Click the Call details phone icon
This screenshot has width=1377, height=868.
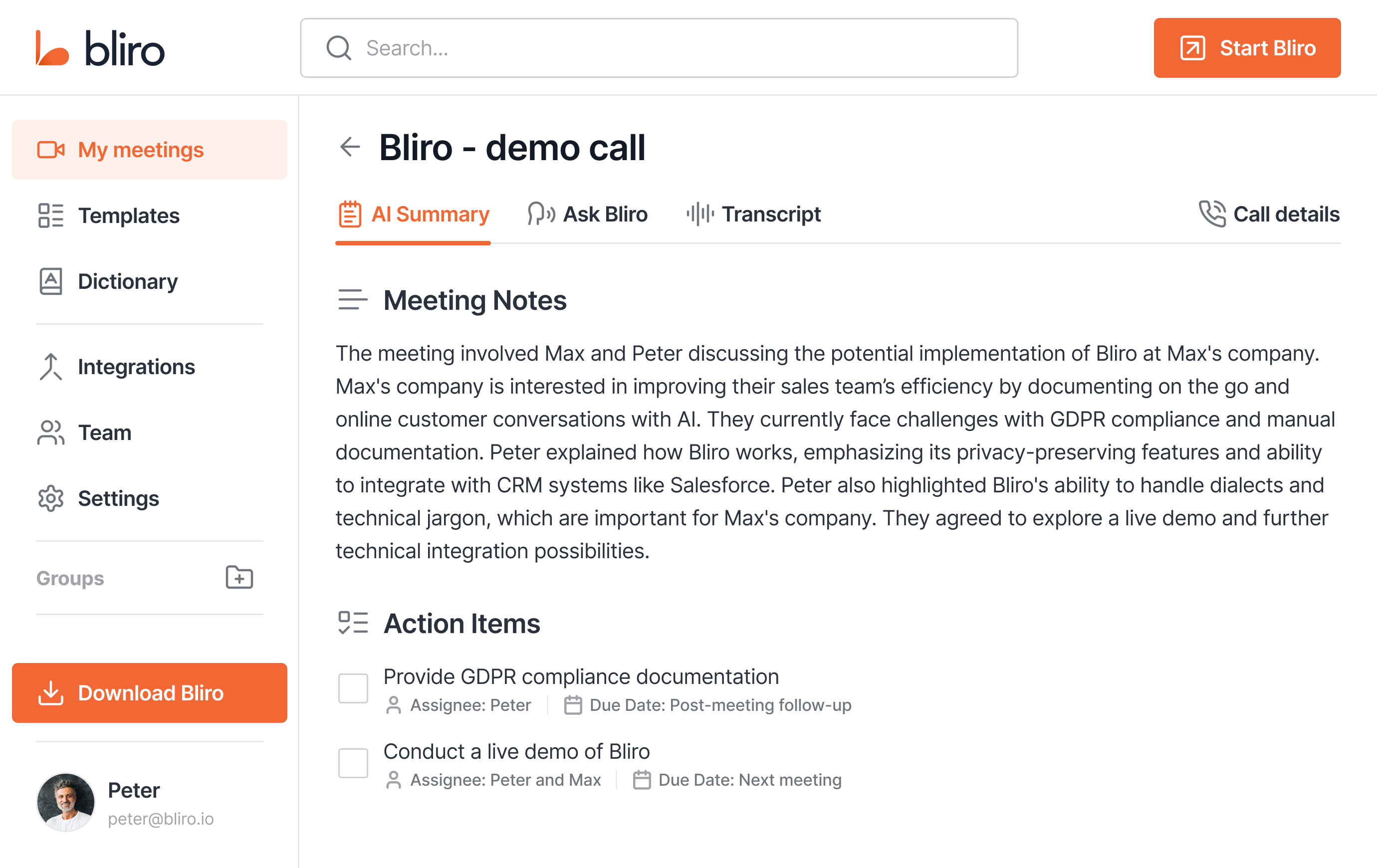coord(1212,214)
